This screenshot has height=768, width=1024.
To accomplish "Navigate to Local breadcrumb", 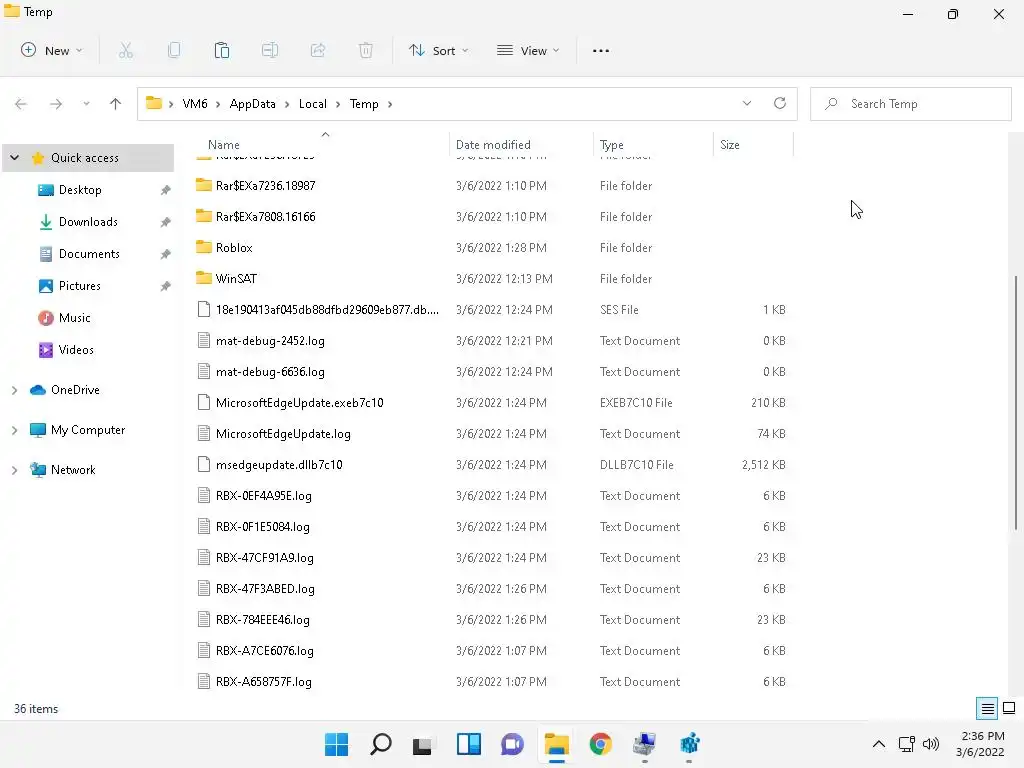I will (x=312, y=104).
